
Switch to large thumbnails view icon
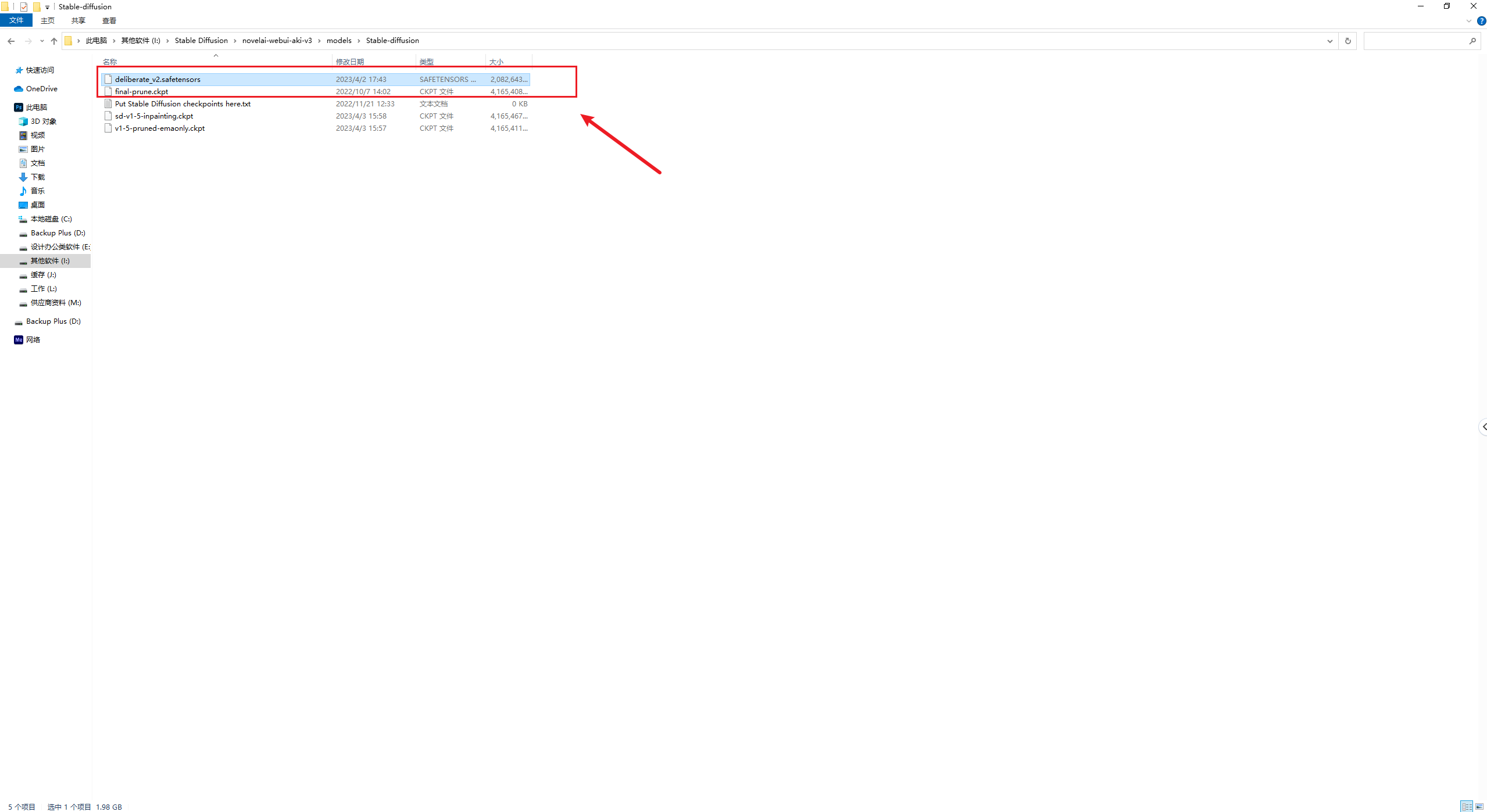[1479, 806]
